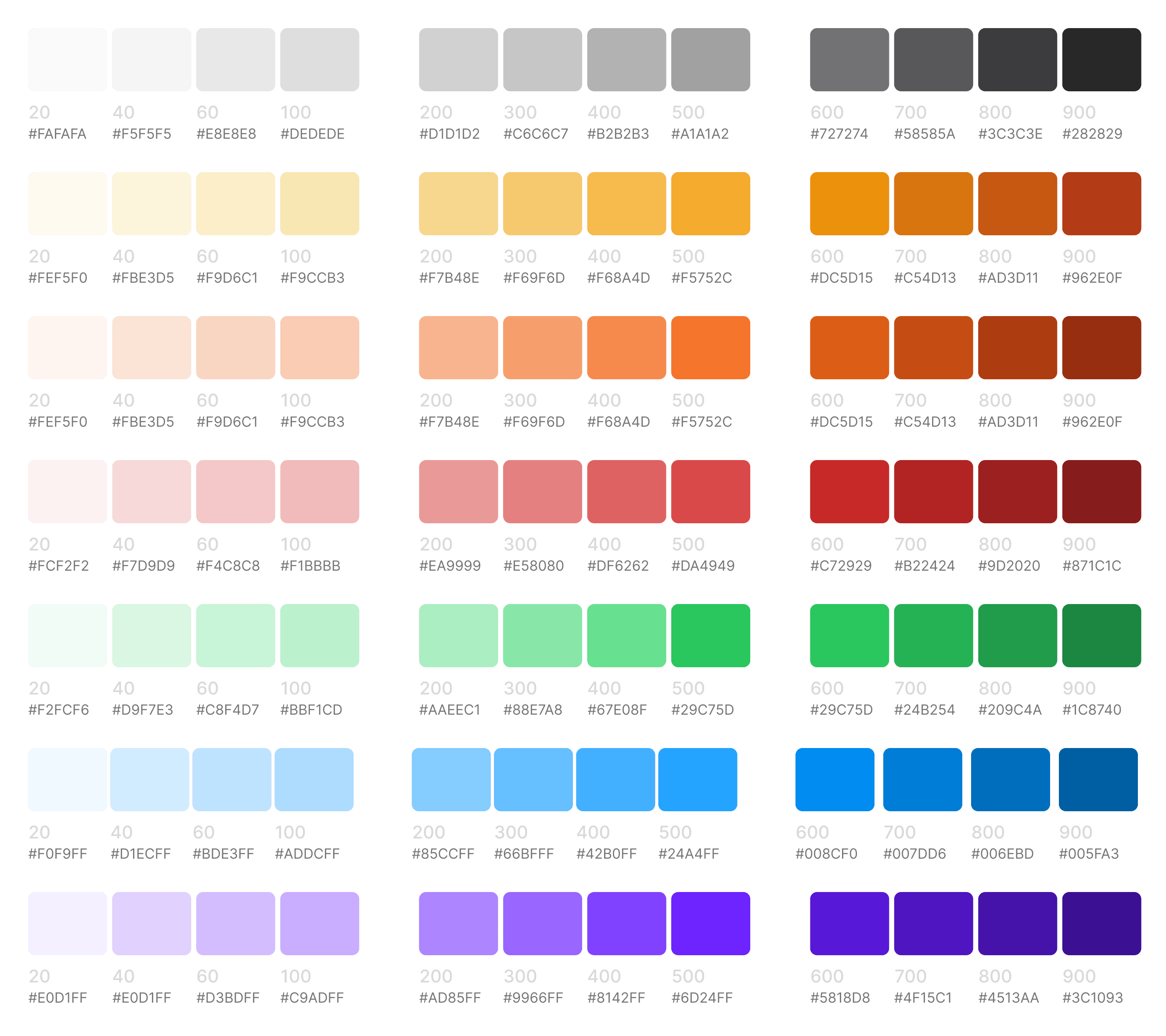This screenshot has height=1036, width=1166.
Task: Select the palest green swatch #F2FCF6
Action: pos(67,636)
